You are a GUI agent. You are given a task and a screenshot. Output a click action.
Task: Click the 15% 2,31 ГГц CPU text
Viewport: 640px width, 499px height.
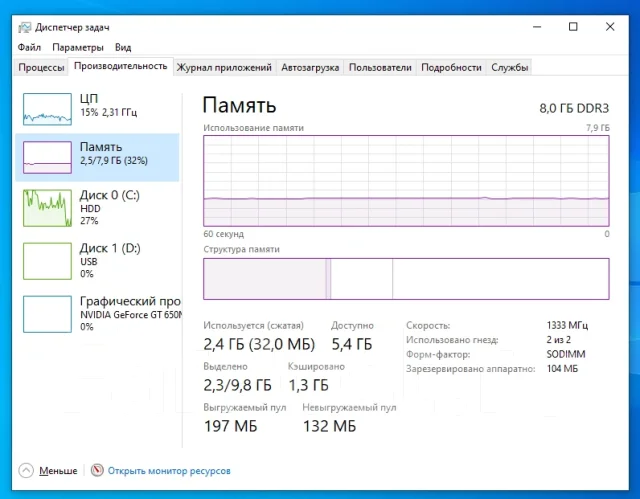click(x=109, y=112)
